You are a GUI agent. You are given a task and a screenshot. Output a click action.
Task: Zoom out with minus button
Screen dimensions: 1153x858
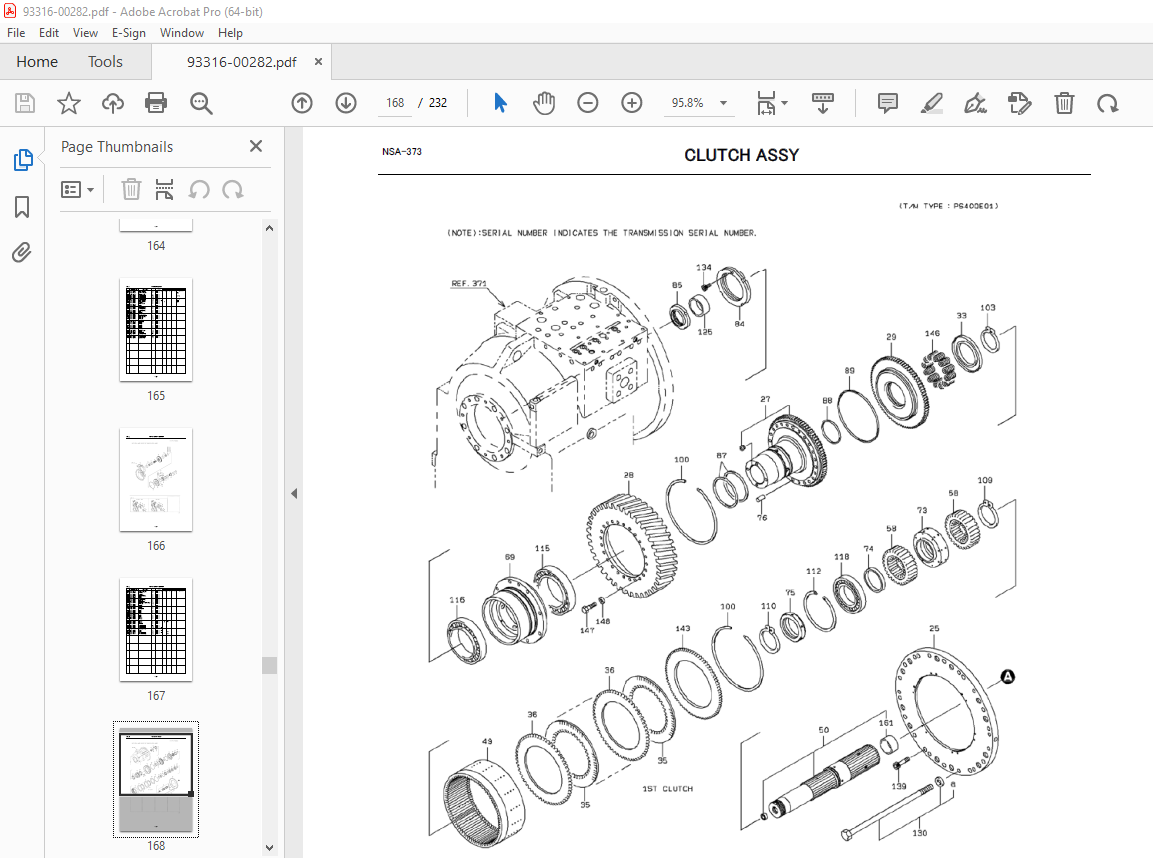[x=588, y=103]
